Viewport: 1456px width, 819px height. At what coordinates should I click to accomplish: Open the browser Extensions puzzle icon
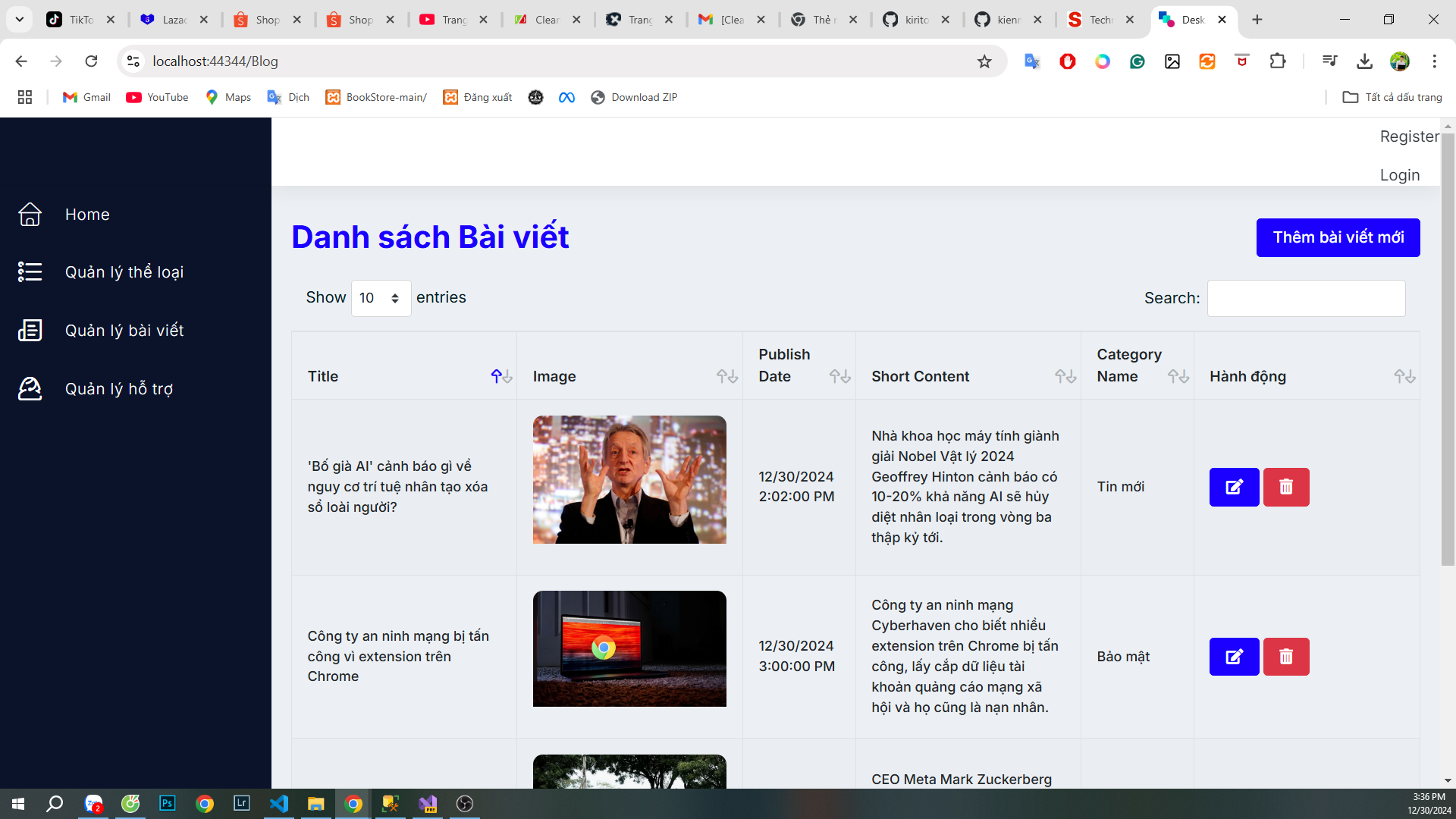(x=1278, y=61)
